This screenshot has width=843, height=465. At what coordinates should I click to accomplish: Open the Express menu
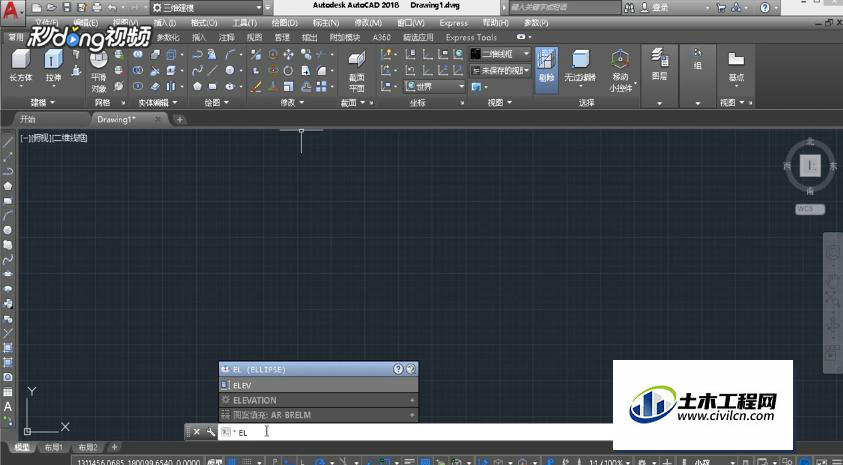tap(453, 23)
